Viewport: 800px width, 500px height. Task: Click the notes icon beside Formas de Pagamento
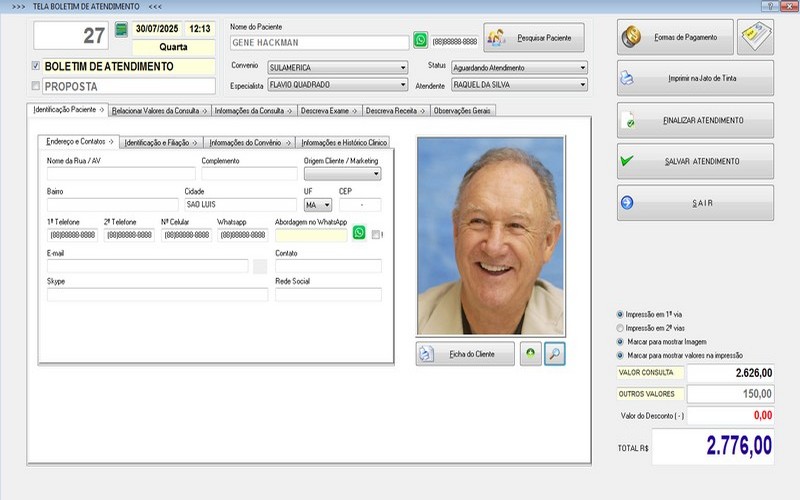[x=754, y=37]
